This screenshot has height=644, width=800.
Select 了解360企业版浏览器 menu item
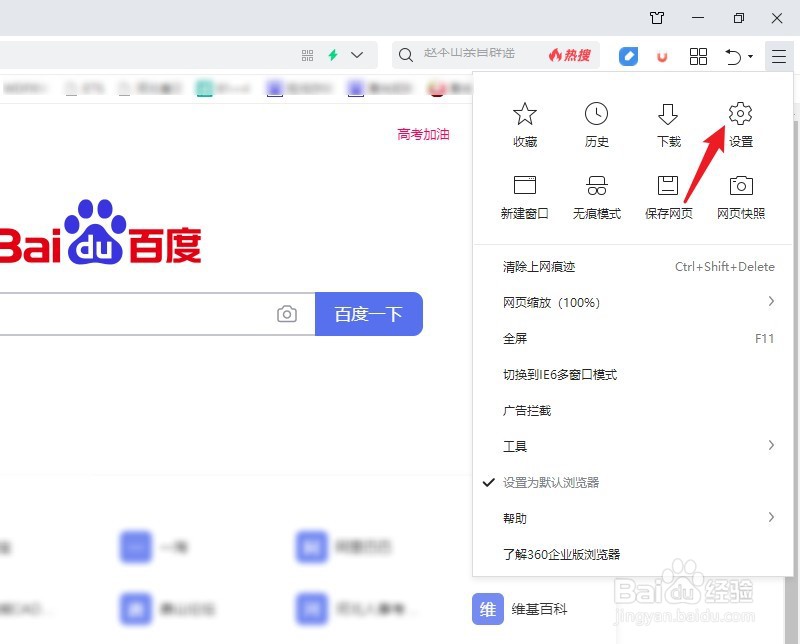click(x=633, y=554)
